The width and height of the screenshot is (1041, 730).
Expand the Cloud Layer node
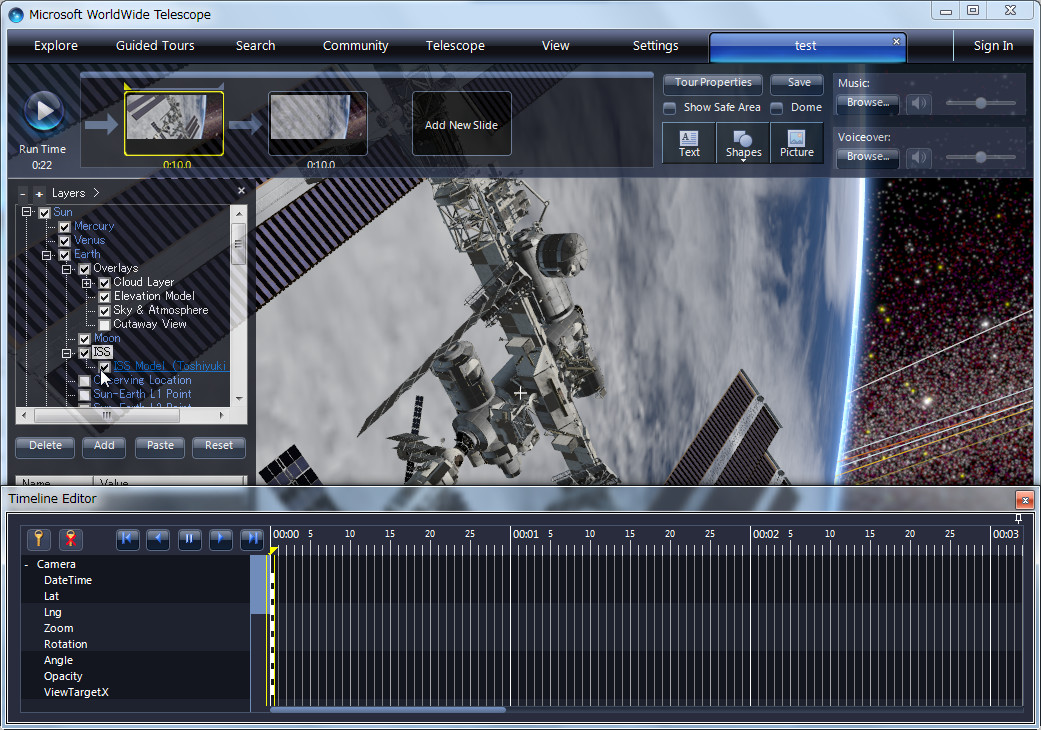pyautogui.click(x=87, y=282)
